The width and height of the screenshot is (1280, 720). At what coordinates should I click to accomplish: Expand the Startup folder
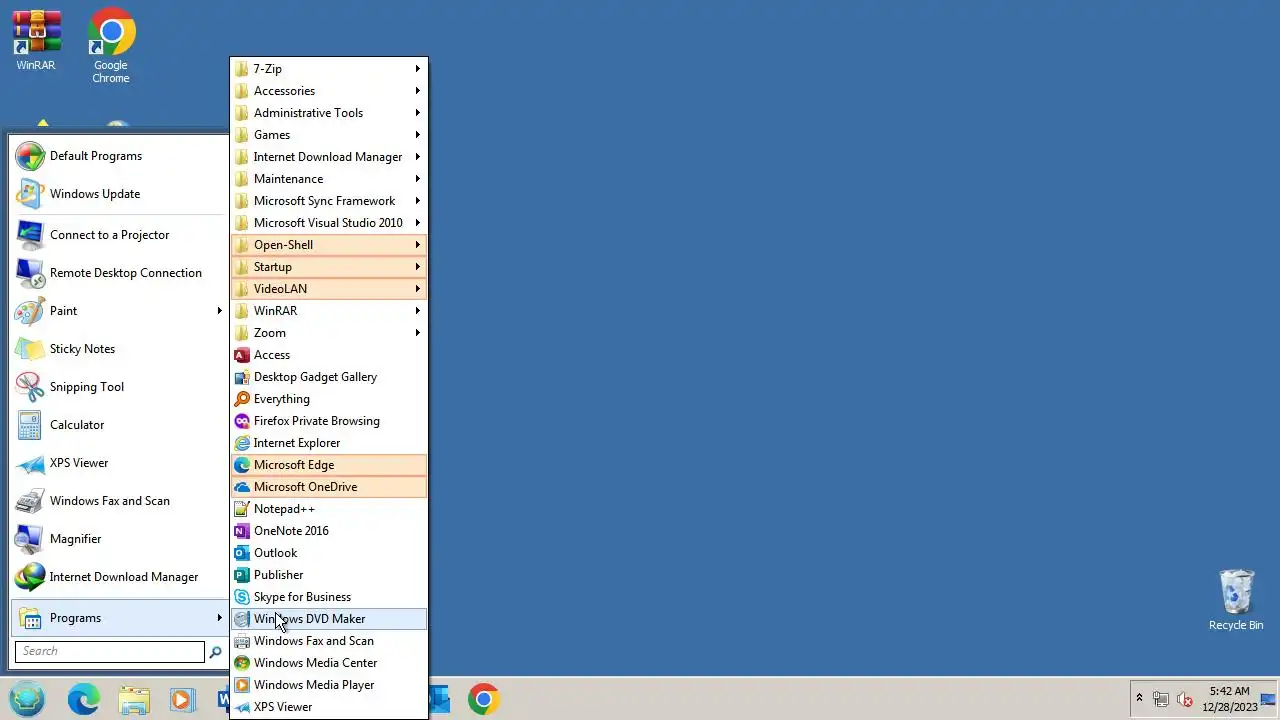[x=329, y=267]
